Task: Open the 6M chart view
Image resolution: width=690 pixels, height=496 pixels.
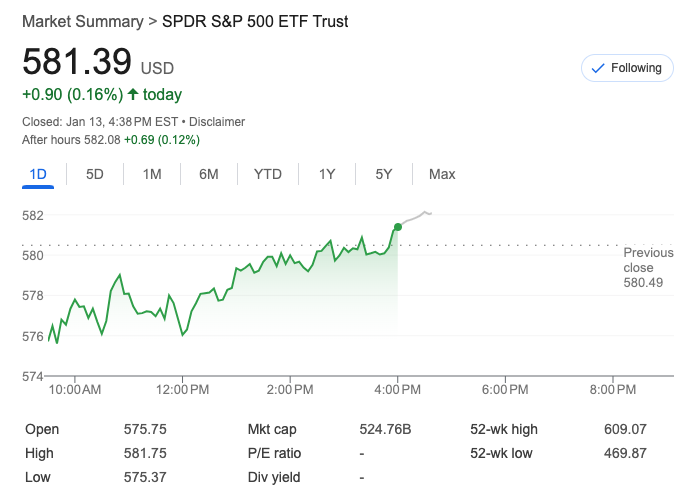Action: tap(209, 174)
